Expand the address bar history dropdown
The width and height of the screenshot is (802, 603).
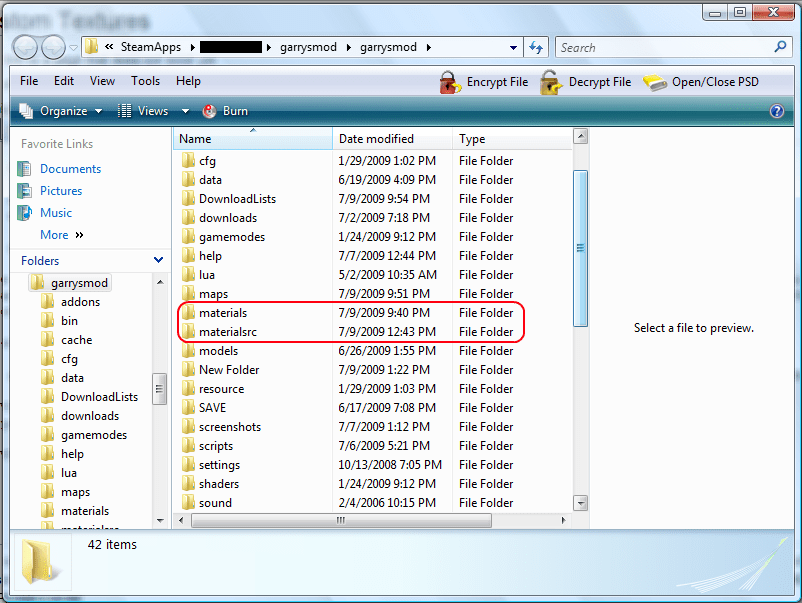513,48
